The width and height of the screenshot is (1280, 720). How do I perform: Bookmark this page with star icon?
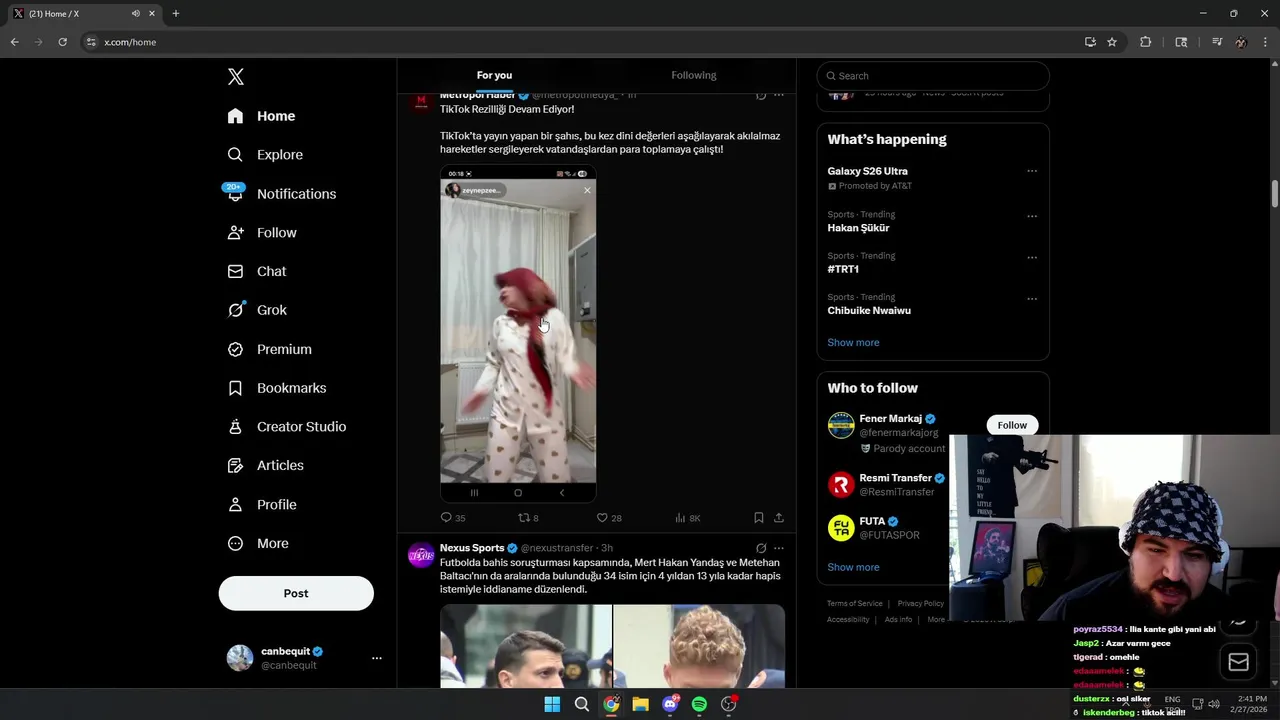1112,42
